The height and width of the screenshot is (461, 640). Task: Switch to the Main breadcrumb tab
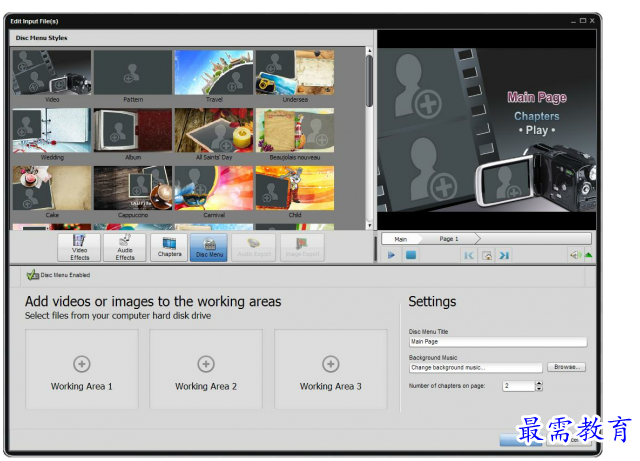tap(400, 239)
